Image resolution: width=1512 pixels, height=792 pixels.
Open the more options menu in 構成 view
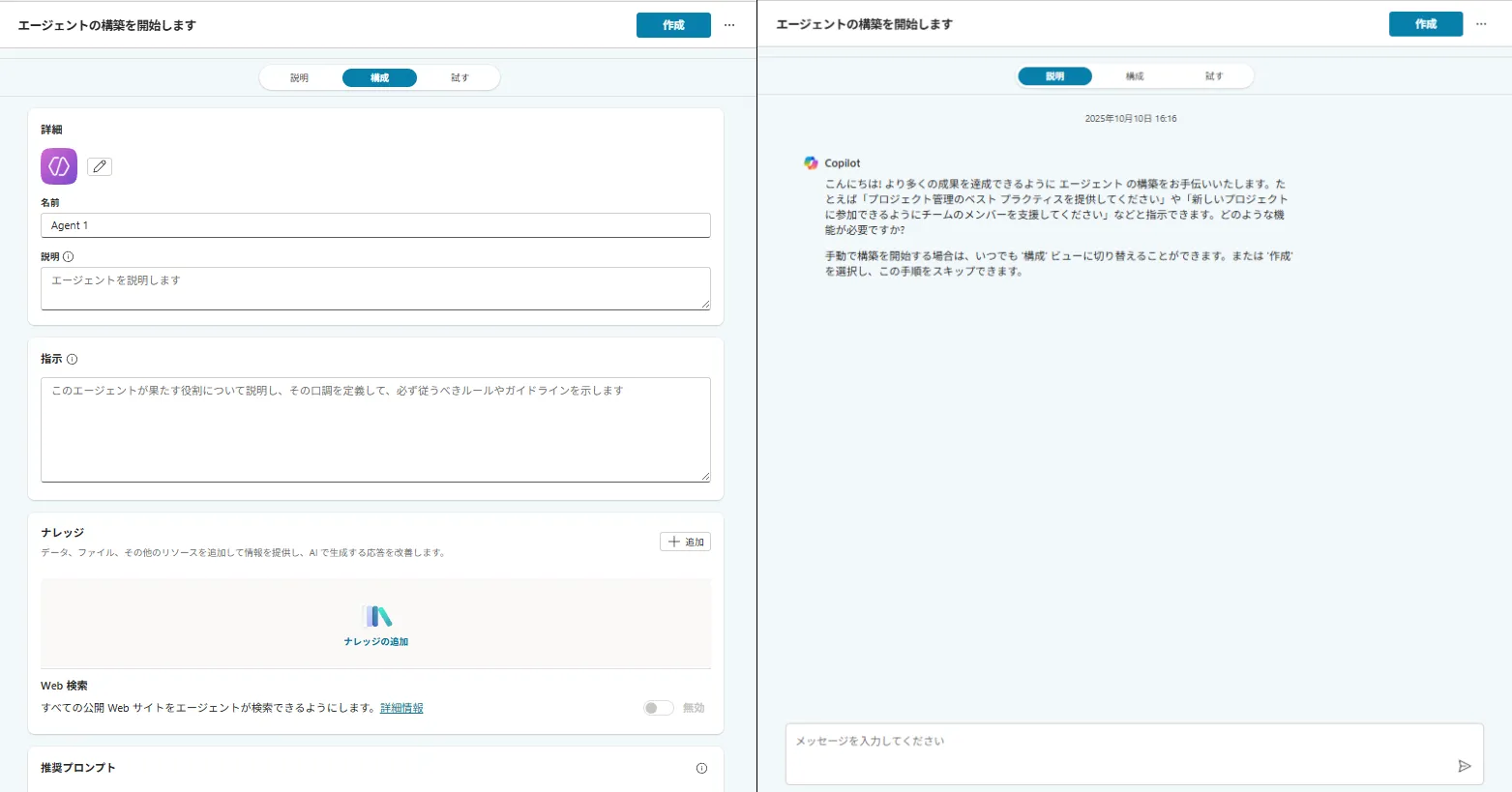coord(729,25)
